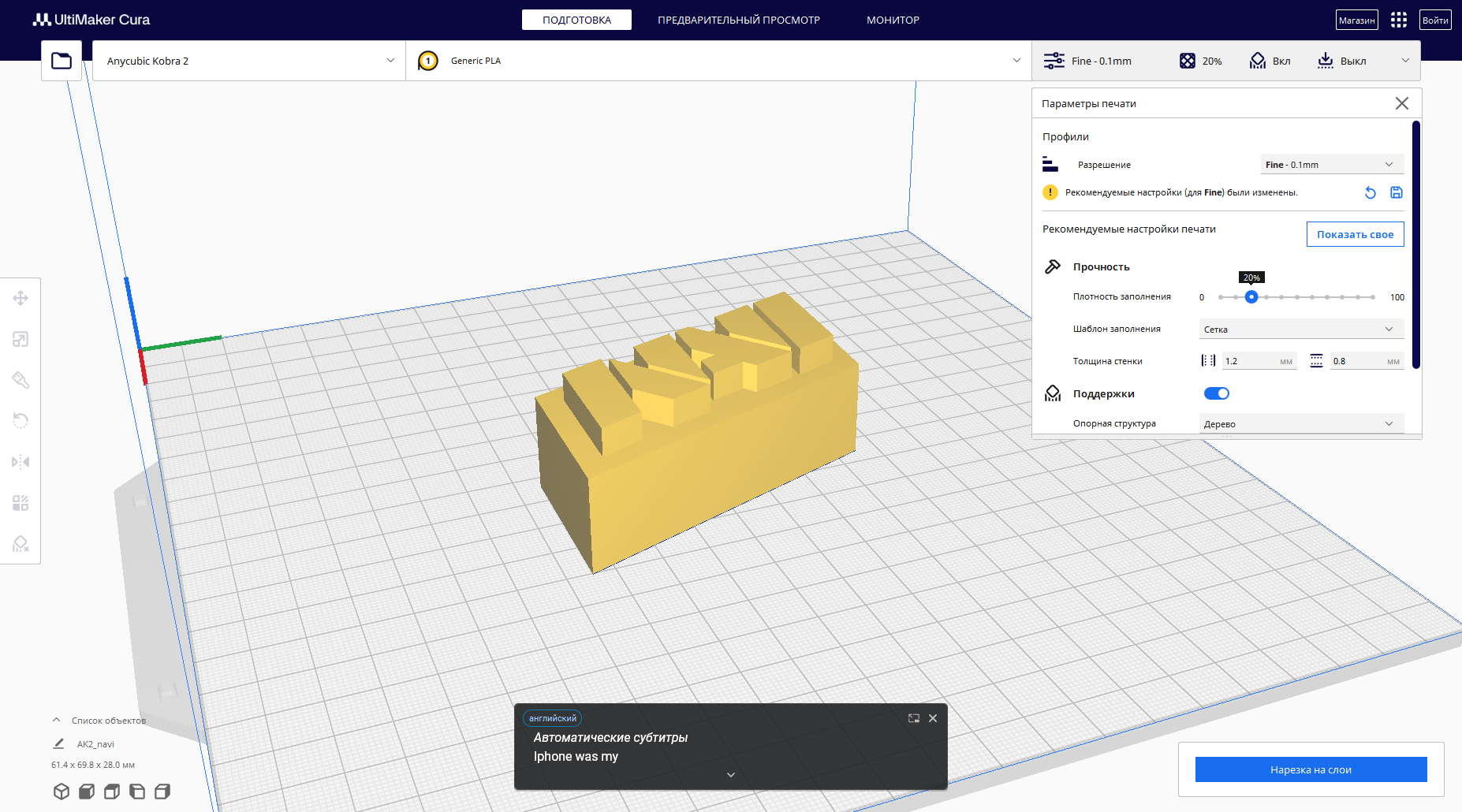Click the profile sliders icon near Fine
Viewport: 1462px width, 812px height.
tap(1054, 61)
